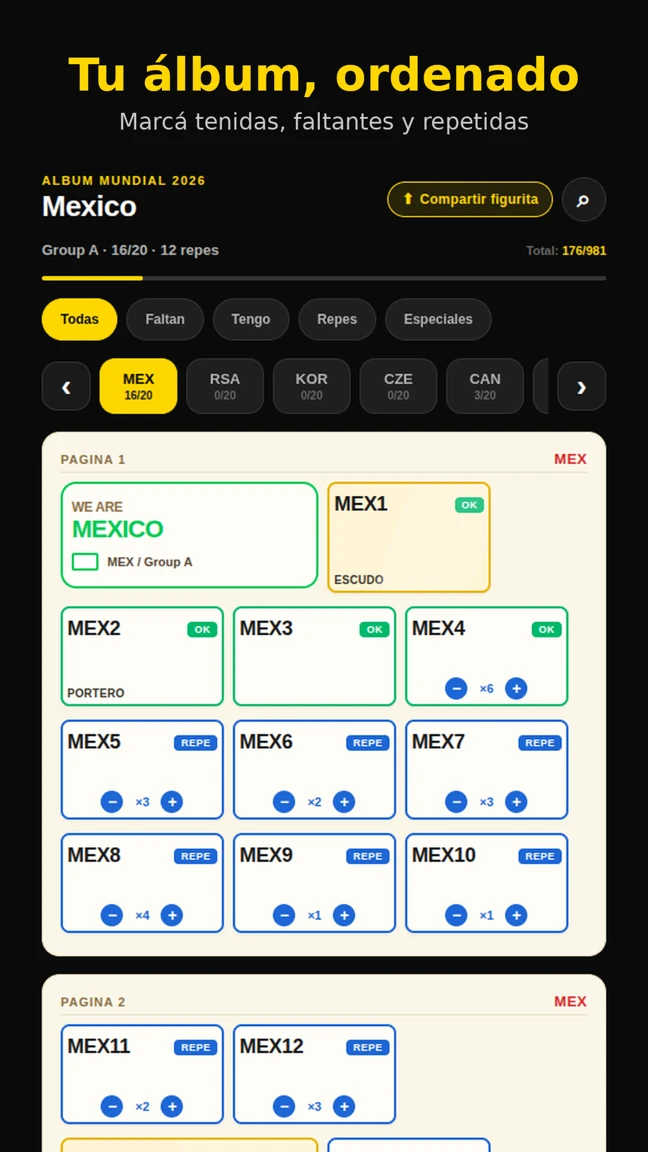Click the REPE badge on MEX6
The width and height of the screenshot is (648, 1152).
pos(367,743)
